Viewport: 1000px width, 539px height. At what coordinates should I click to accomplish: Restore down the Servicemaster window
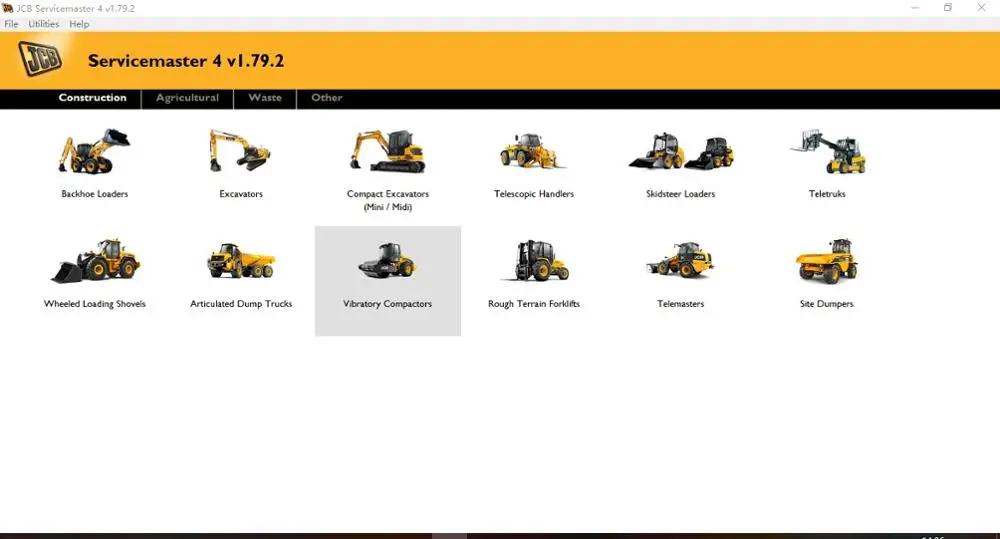948,8
